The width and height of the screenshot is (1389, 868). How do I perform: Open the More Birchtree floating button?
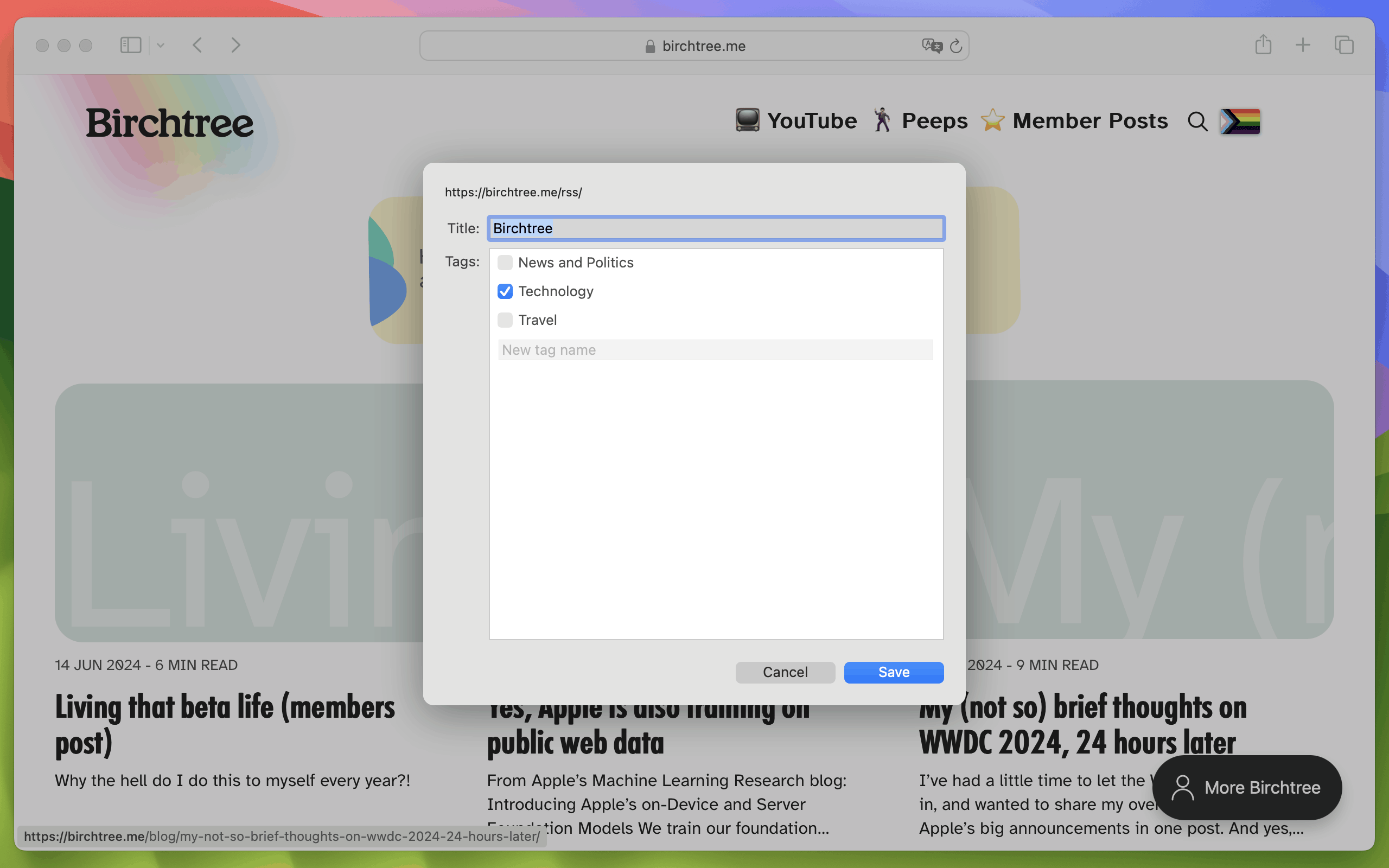click(1247, 788)
